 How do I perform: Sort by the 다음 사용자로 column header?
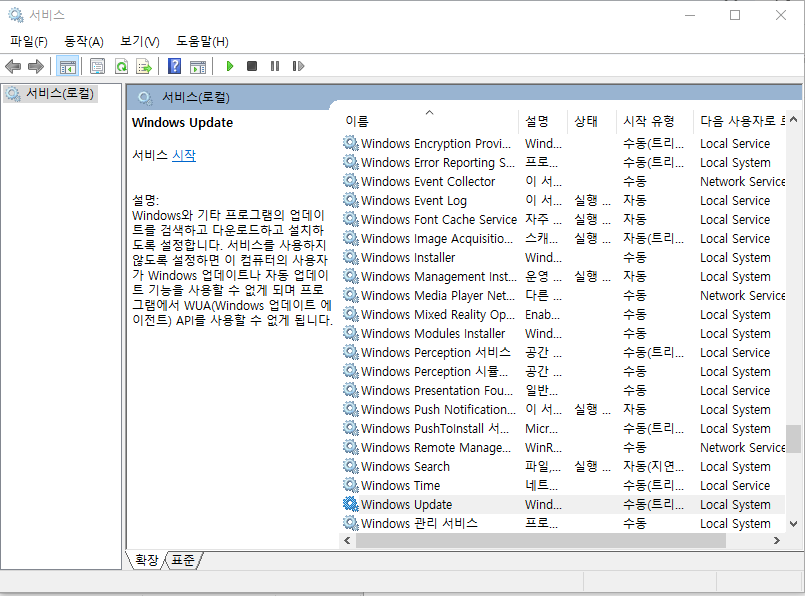point(739,121)
